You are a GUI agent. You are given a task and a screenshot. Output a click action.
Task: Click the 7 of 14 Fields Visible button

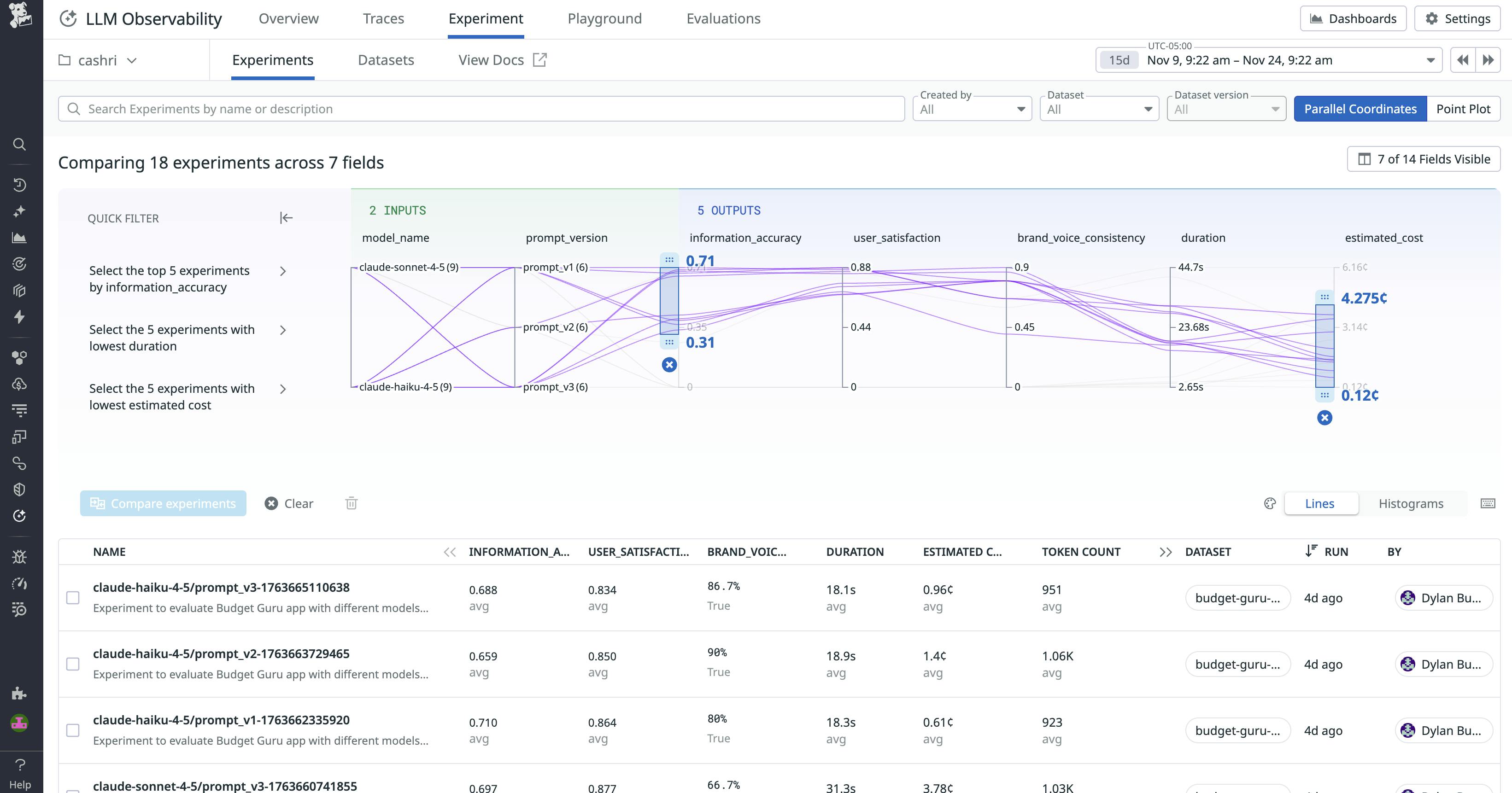(1424, 159)
